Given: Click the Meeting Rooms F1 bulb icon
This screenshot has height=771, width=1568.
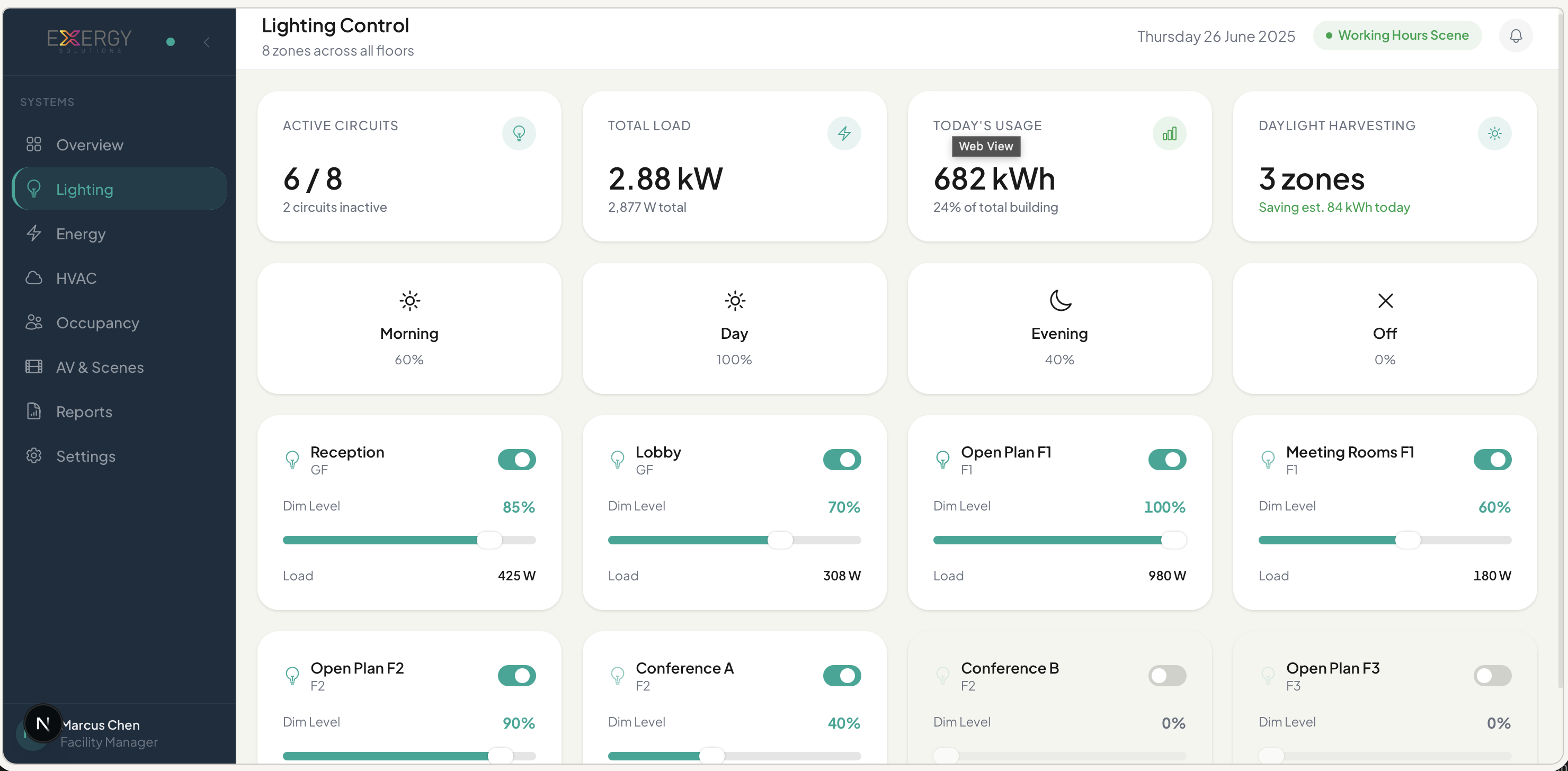Looking at the screenshot, I should point(1267,460).
